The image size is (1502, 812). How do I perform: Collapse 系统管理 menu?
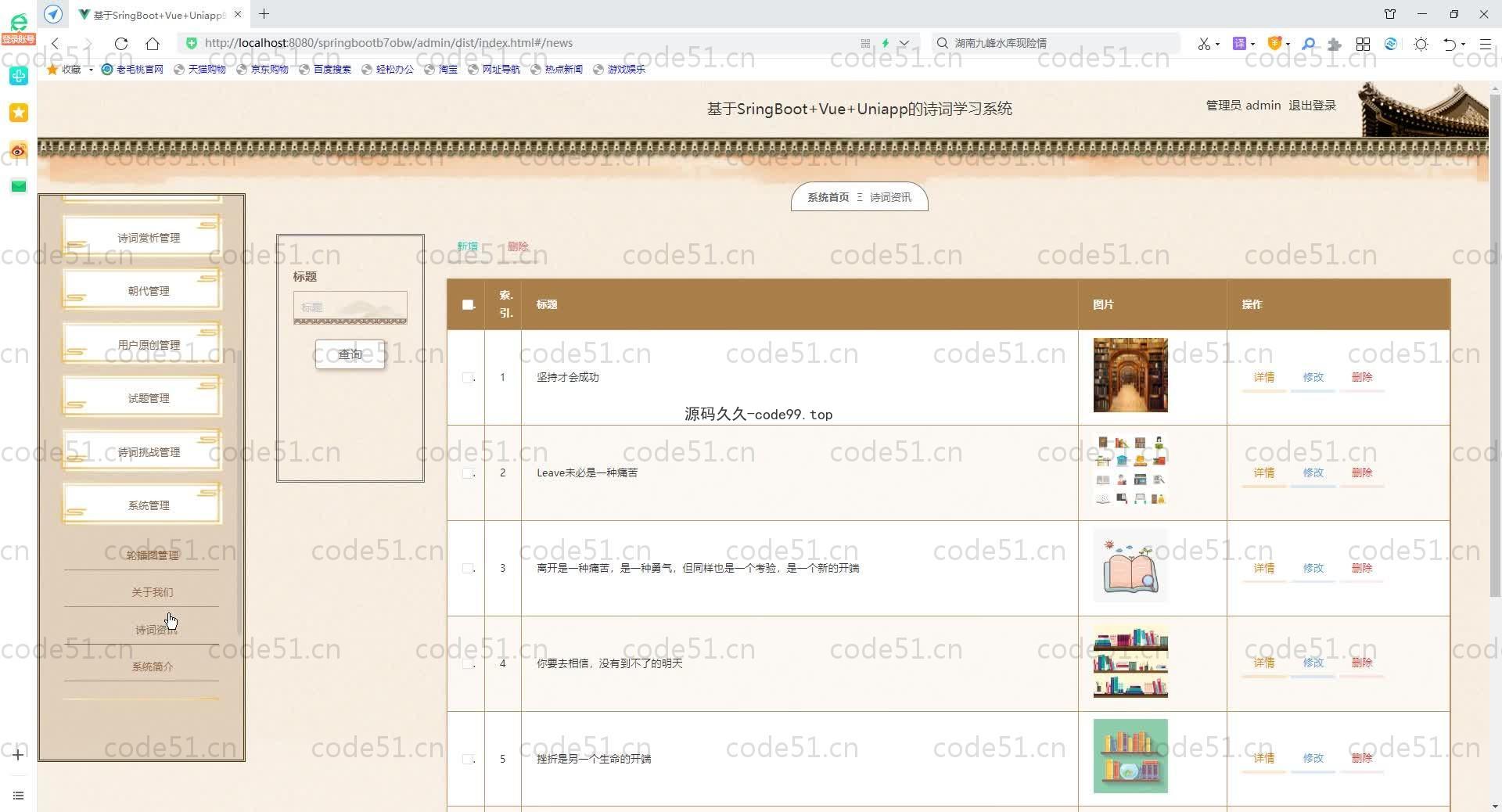click(142, 505)
